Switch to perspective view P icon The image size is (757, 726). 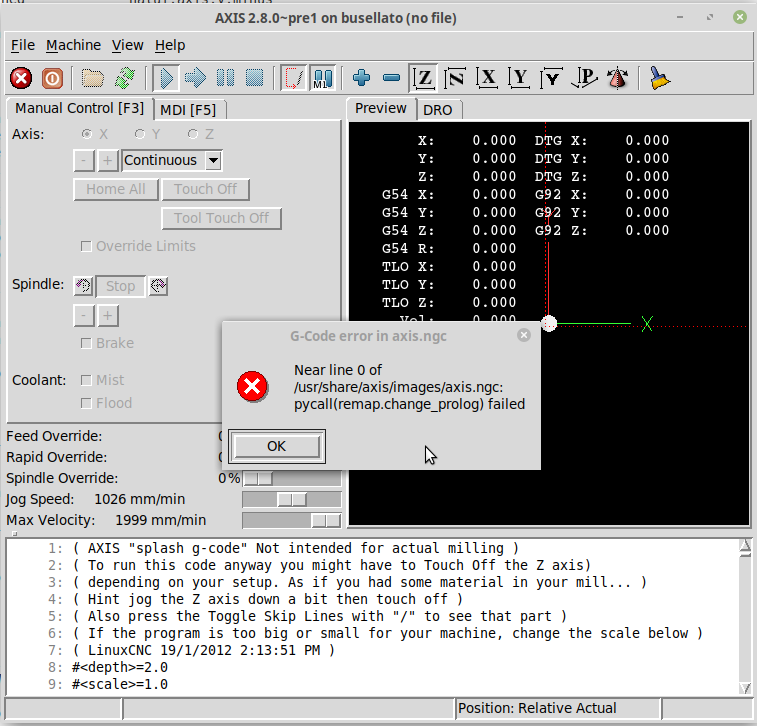585,78
